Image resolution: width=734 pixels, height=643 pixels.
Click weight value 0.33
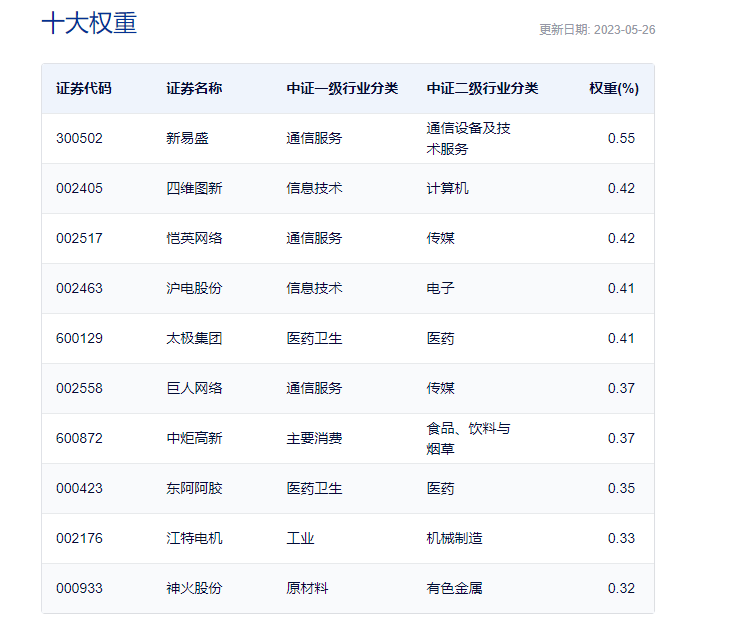click(621, 539)
